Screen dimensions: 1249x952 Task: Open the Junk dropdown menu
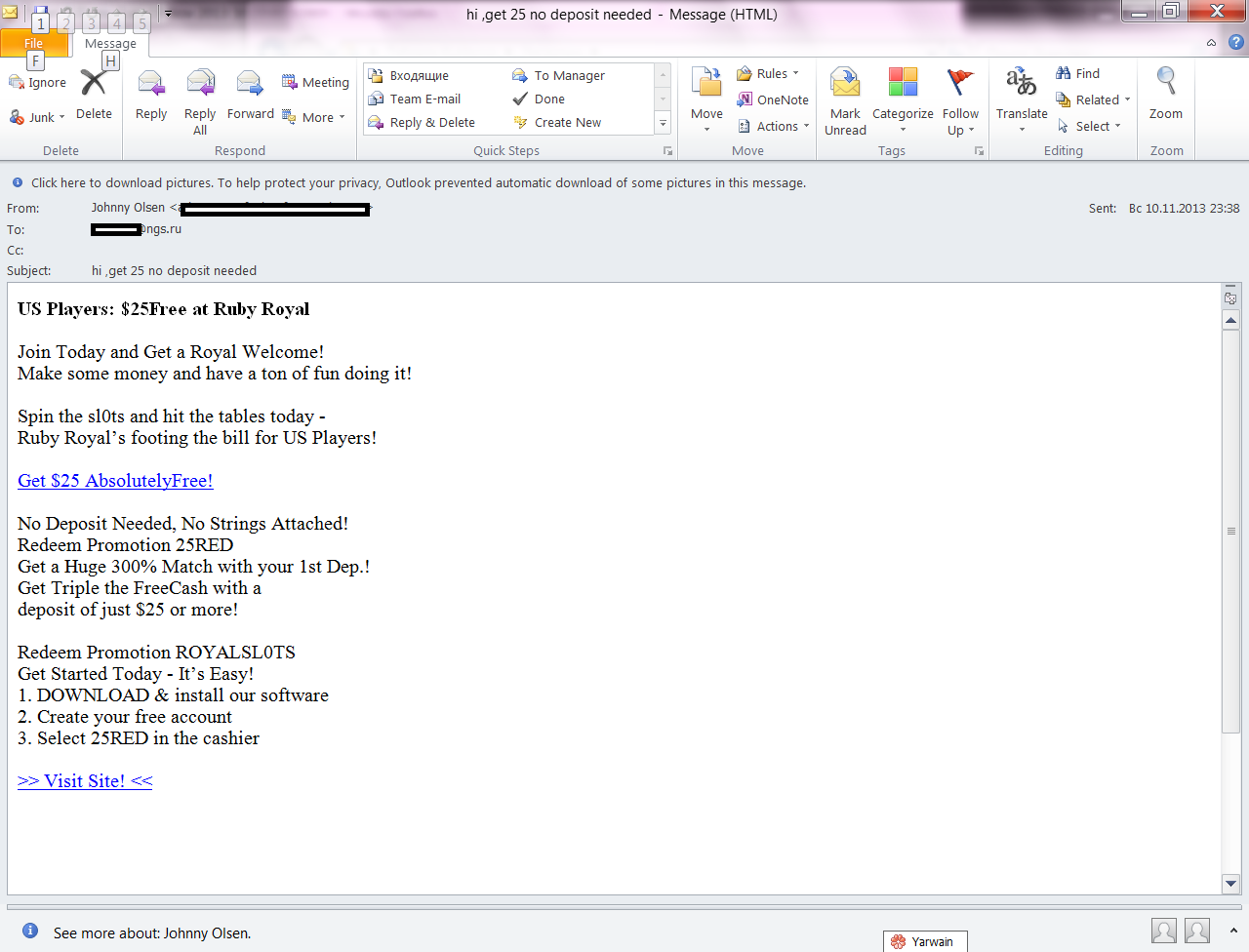click(x=61, y=117)
